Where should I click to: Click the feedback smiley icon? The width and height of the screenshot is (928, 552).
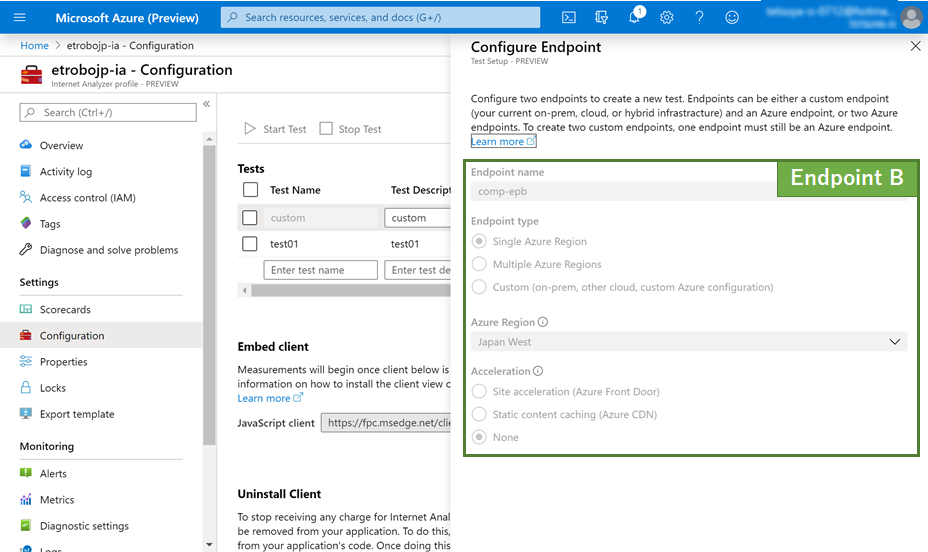click(x=732, y=17)
